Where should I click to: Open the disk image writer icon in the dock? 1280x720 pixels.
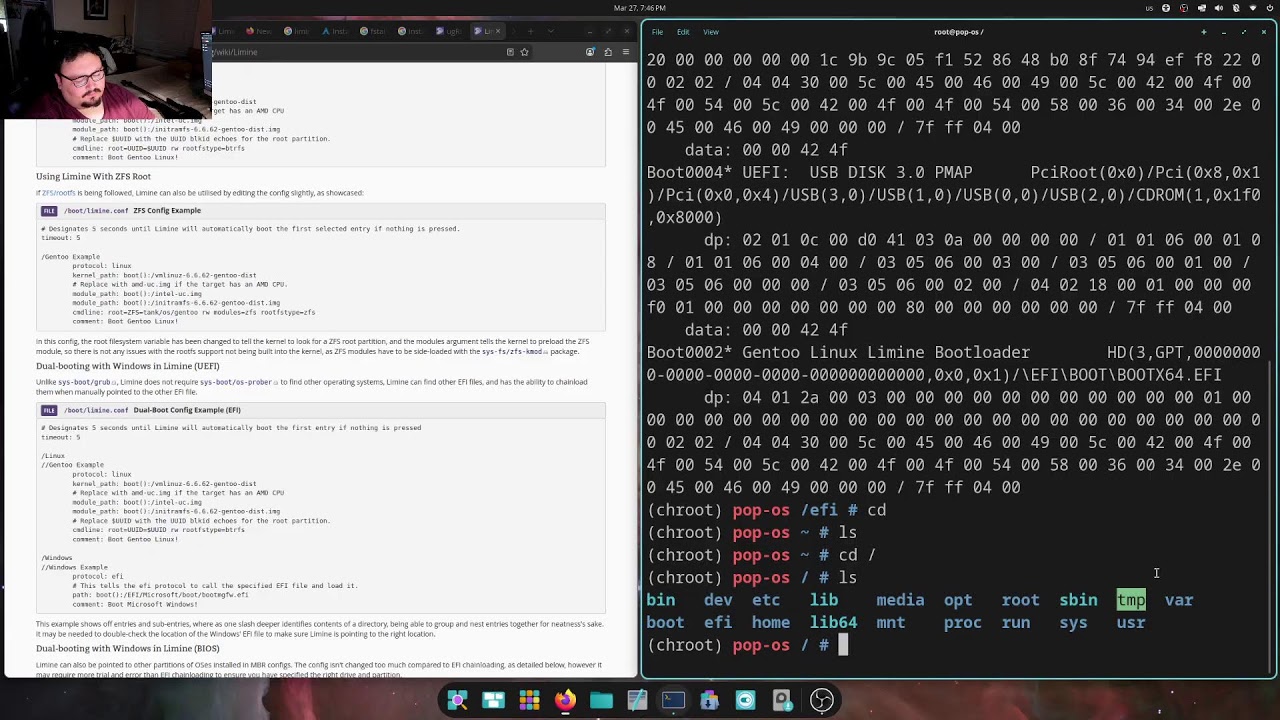pyautogui.click(x=782, y=700)
